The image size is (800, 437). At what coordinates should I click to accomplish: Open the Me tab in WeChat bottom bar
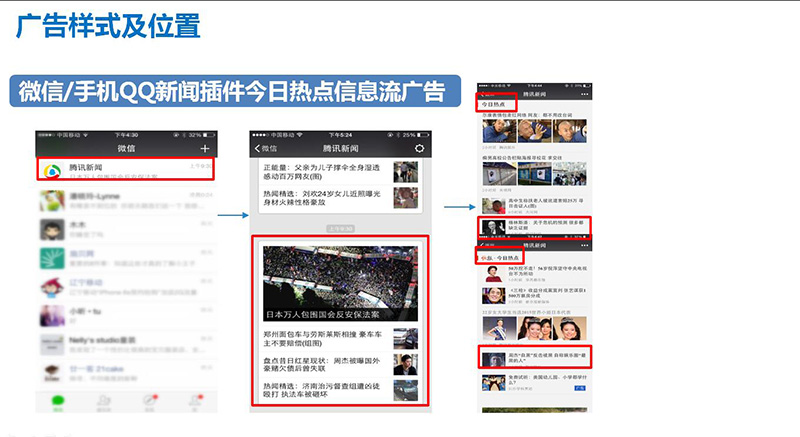point(195,402)
